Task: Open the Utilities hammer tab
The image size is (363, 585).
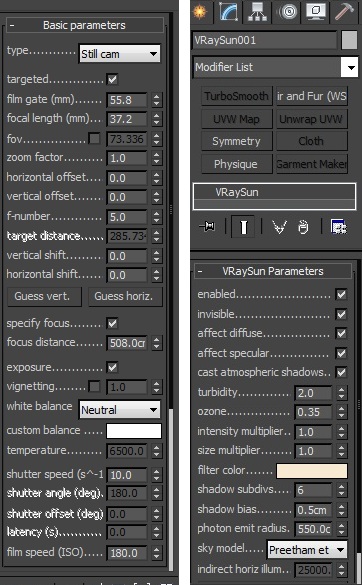Action: click(x=344, y=12)
